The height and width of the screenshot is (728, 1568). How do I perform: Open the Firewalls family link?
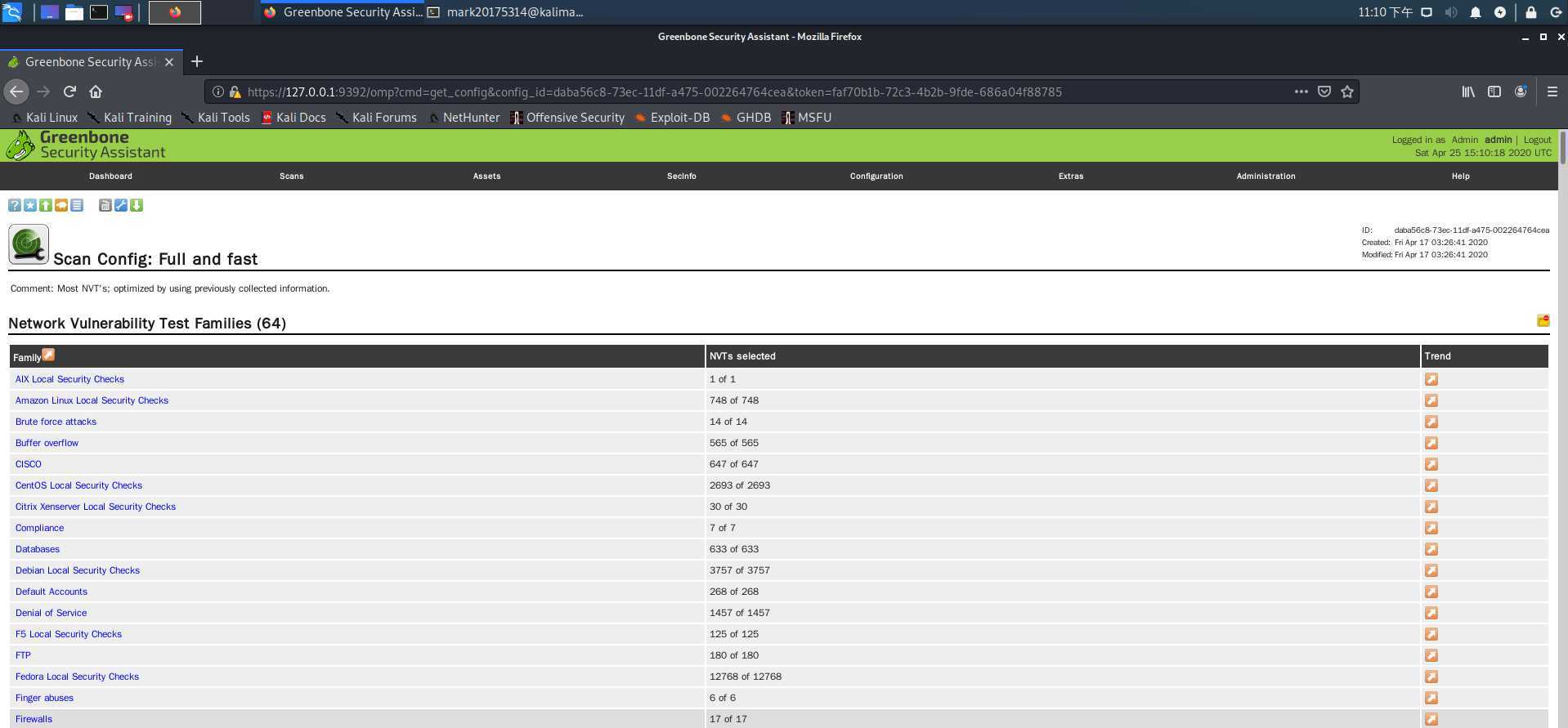(34, 719)
